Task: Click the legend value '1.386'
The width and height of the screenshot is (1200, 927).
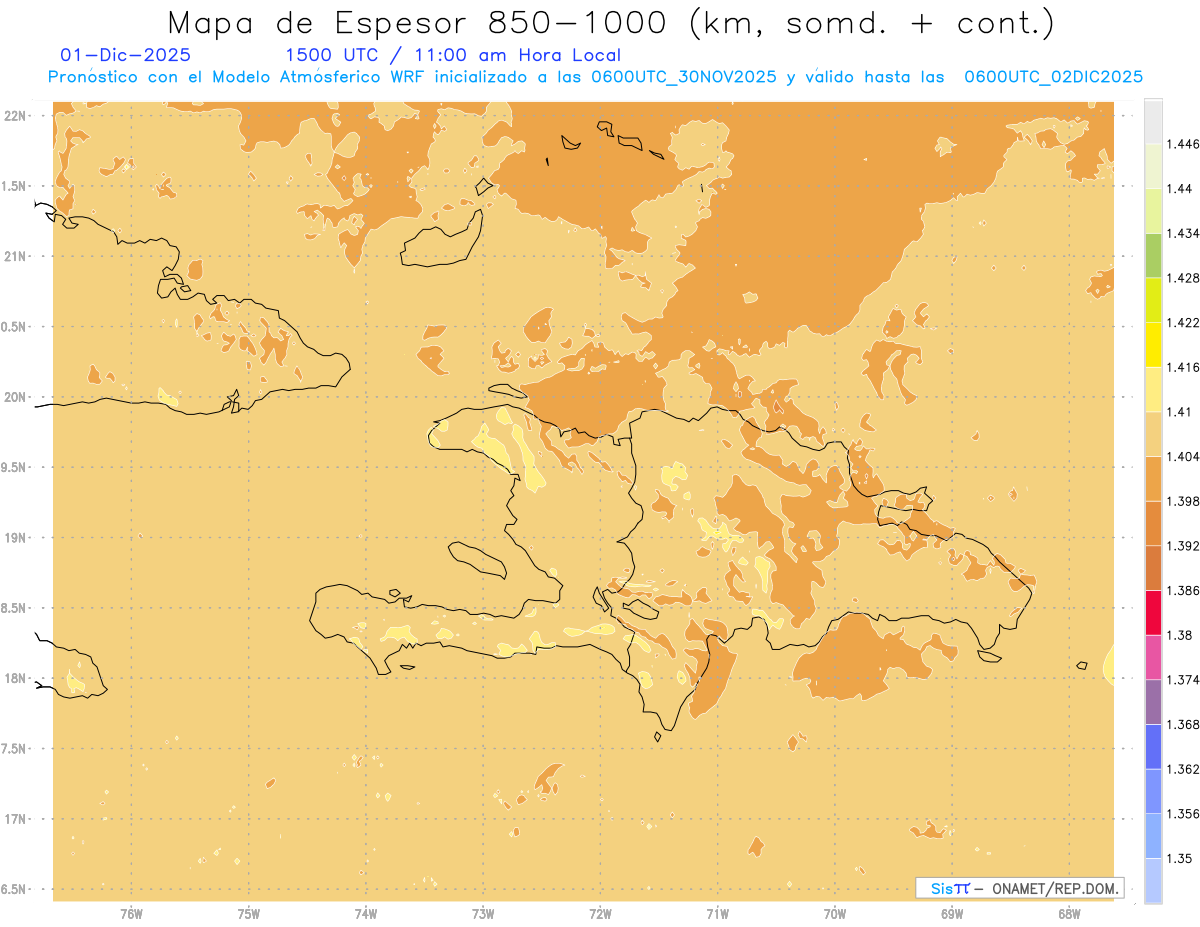Action: tap(1185, 591)
